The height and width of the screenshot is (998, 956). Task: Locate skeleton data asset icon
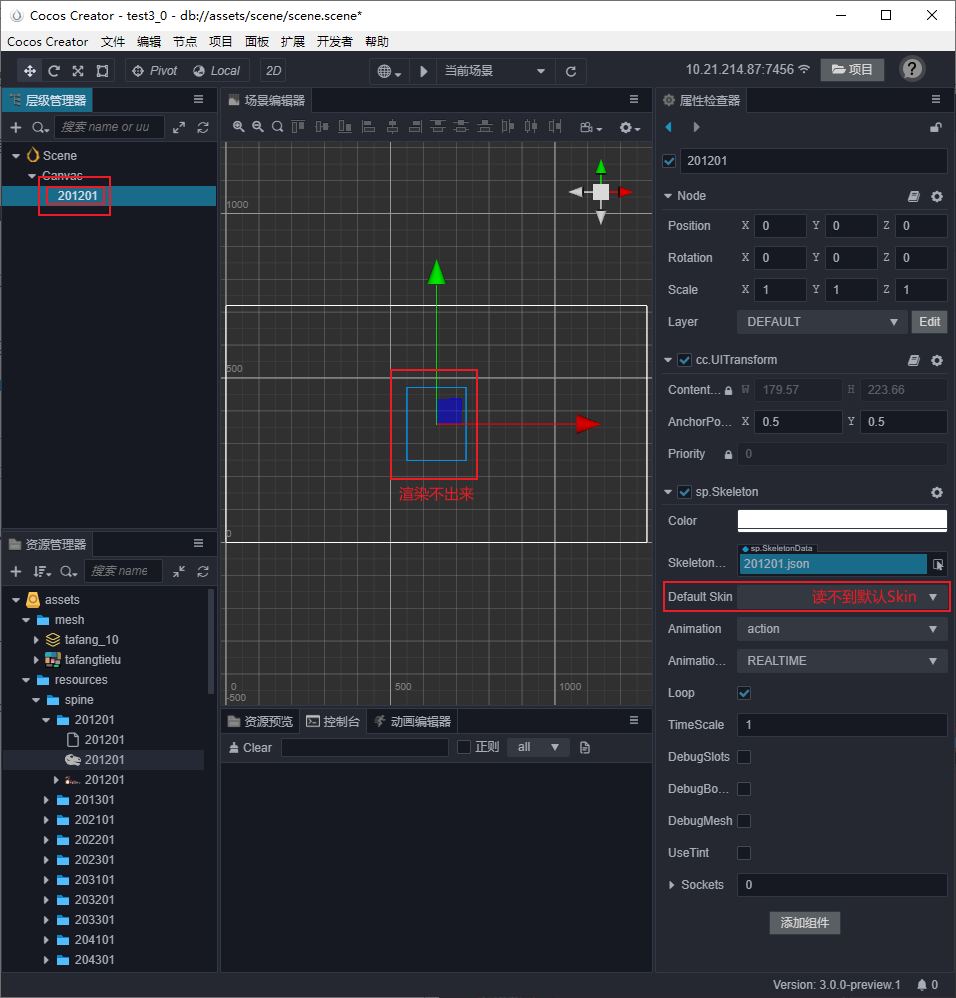click(x=938, y=564)
